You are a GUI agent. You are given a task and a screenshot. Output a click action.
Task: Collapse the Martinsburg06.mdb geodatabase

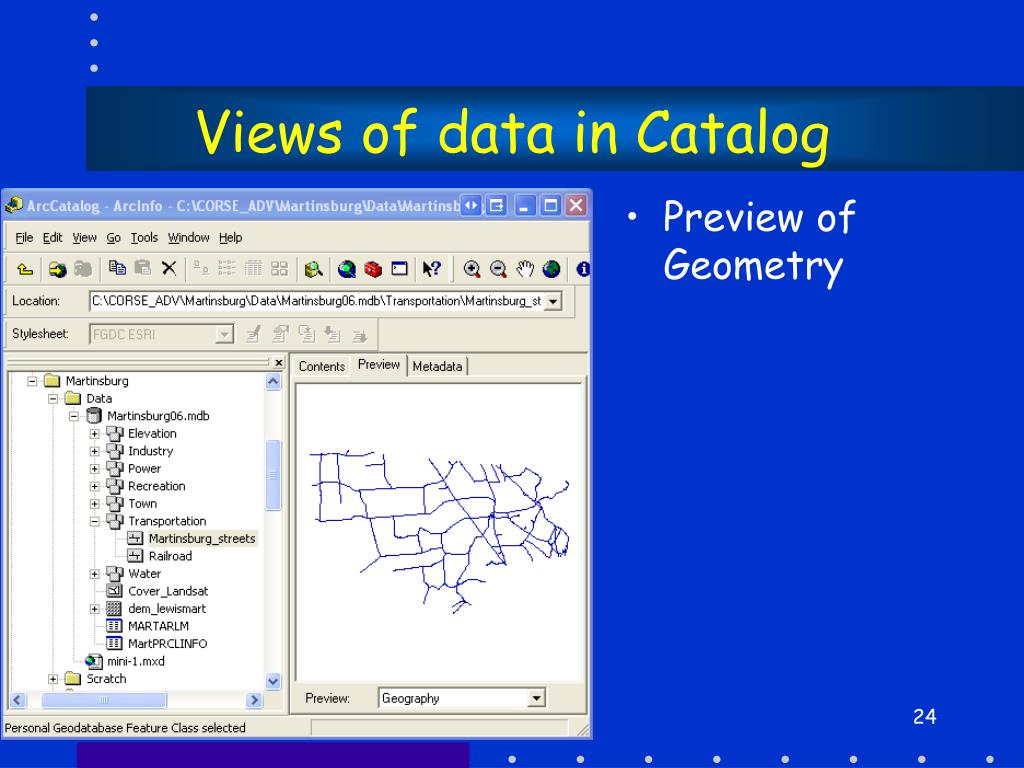coord(74,416)
